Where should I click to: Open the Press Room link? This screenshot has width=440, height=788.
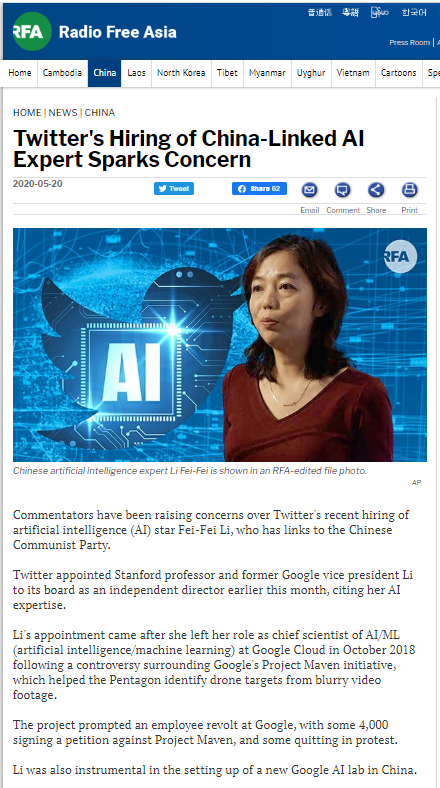409,42
